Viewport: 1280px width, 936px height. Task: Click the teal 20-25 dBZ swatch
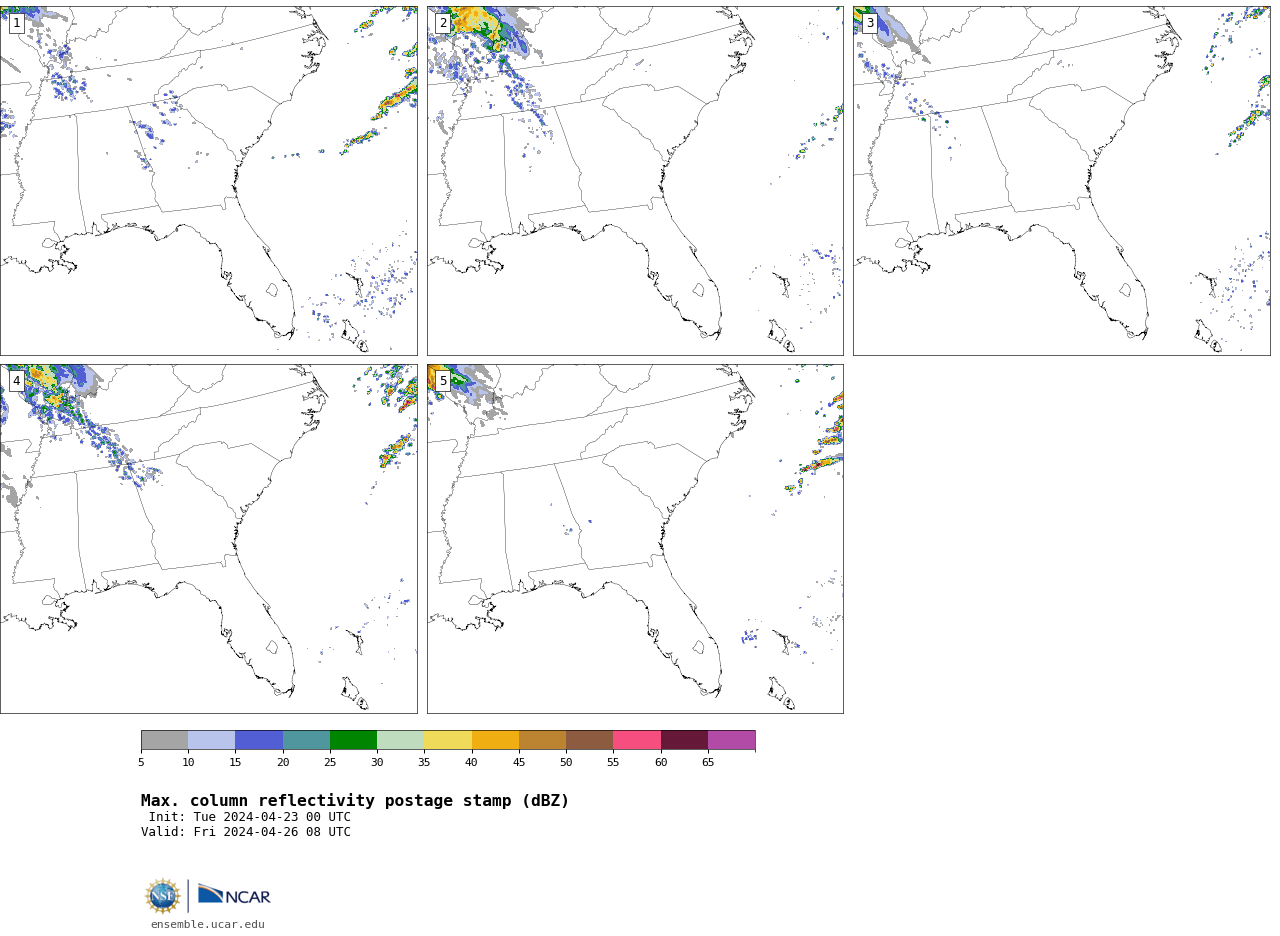tap(306, 740)
